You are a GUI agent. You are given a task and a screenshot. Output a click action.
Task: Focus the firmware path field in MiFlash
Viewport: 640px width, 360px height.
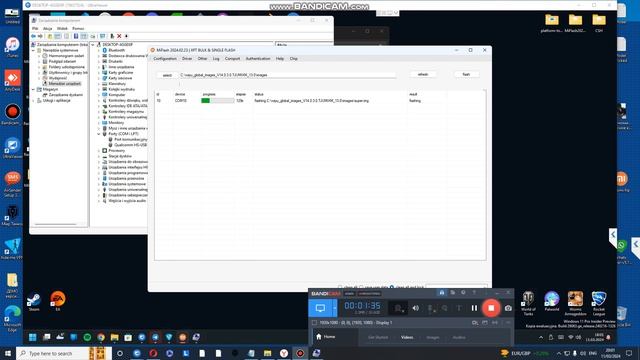pyautogui.click(x=288, y=75)
